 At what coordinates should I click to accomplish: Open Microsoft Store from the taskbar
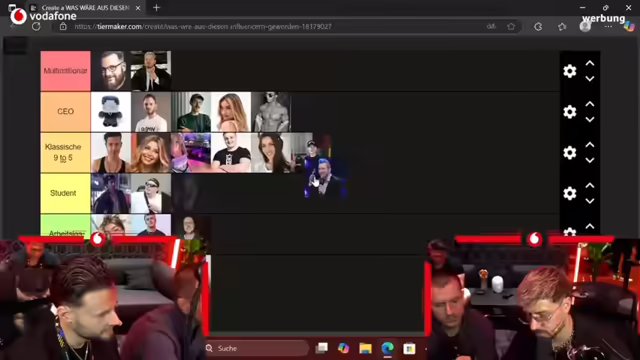pos(409,348)
